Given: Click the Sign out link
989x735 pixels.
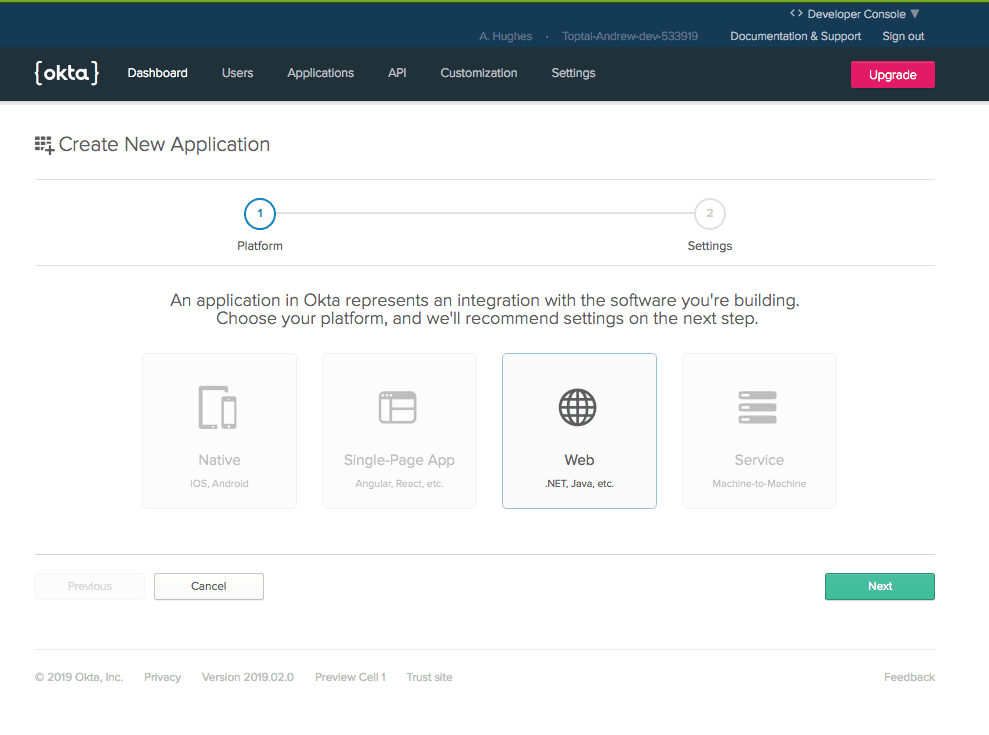Looking at the screenshot, I should 903,37.
